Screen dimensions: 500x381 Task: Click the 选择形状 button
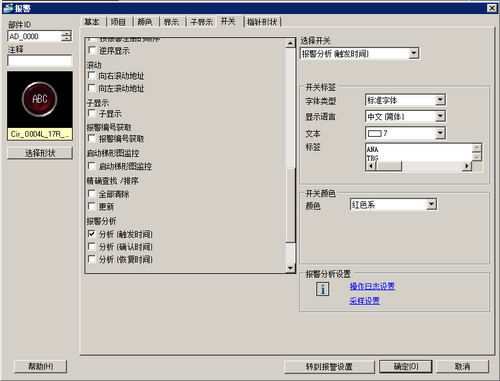40,153
